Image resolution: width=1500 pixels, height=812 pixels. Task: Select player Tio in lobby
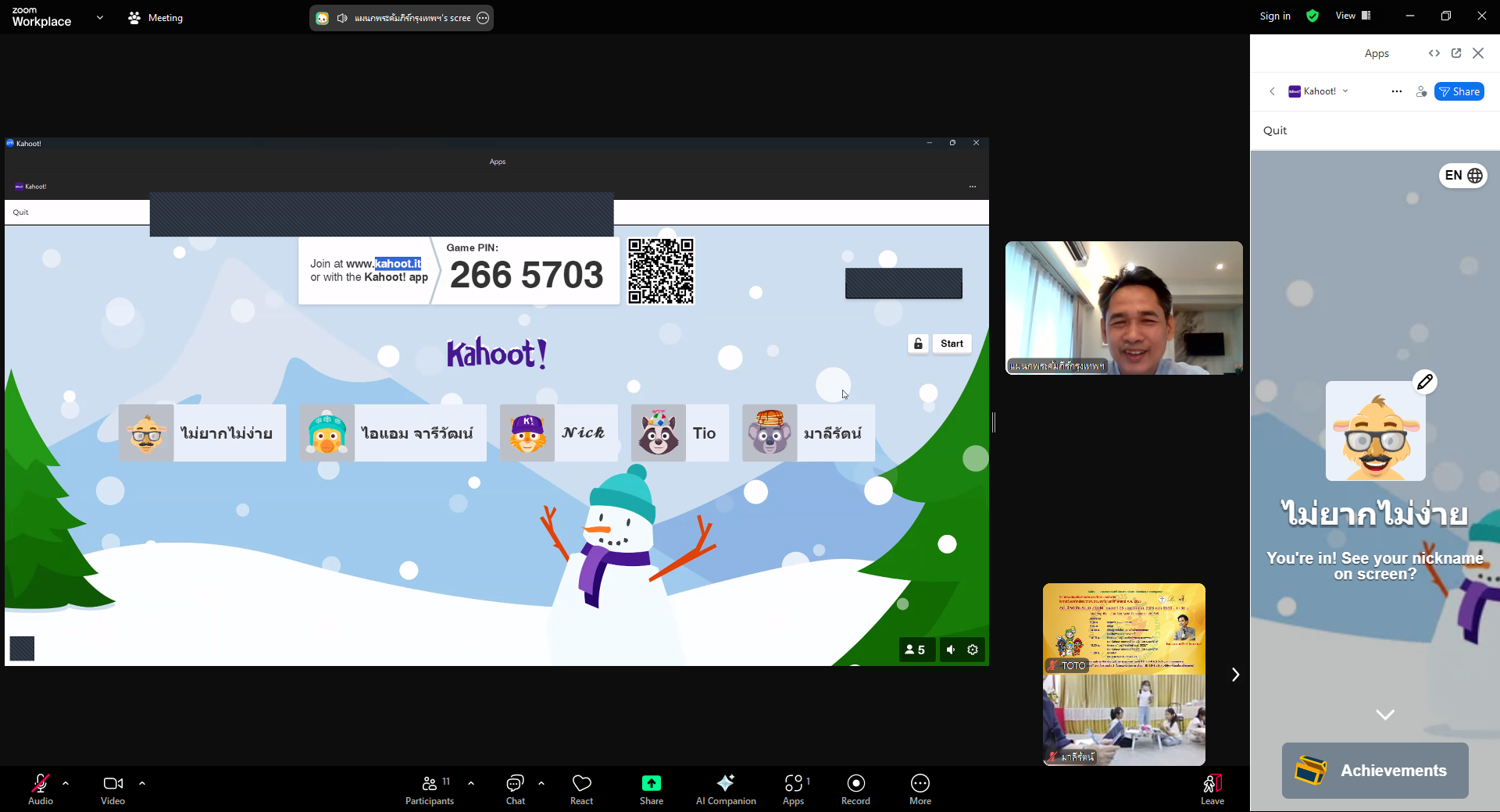click(680, 433)
